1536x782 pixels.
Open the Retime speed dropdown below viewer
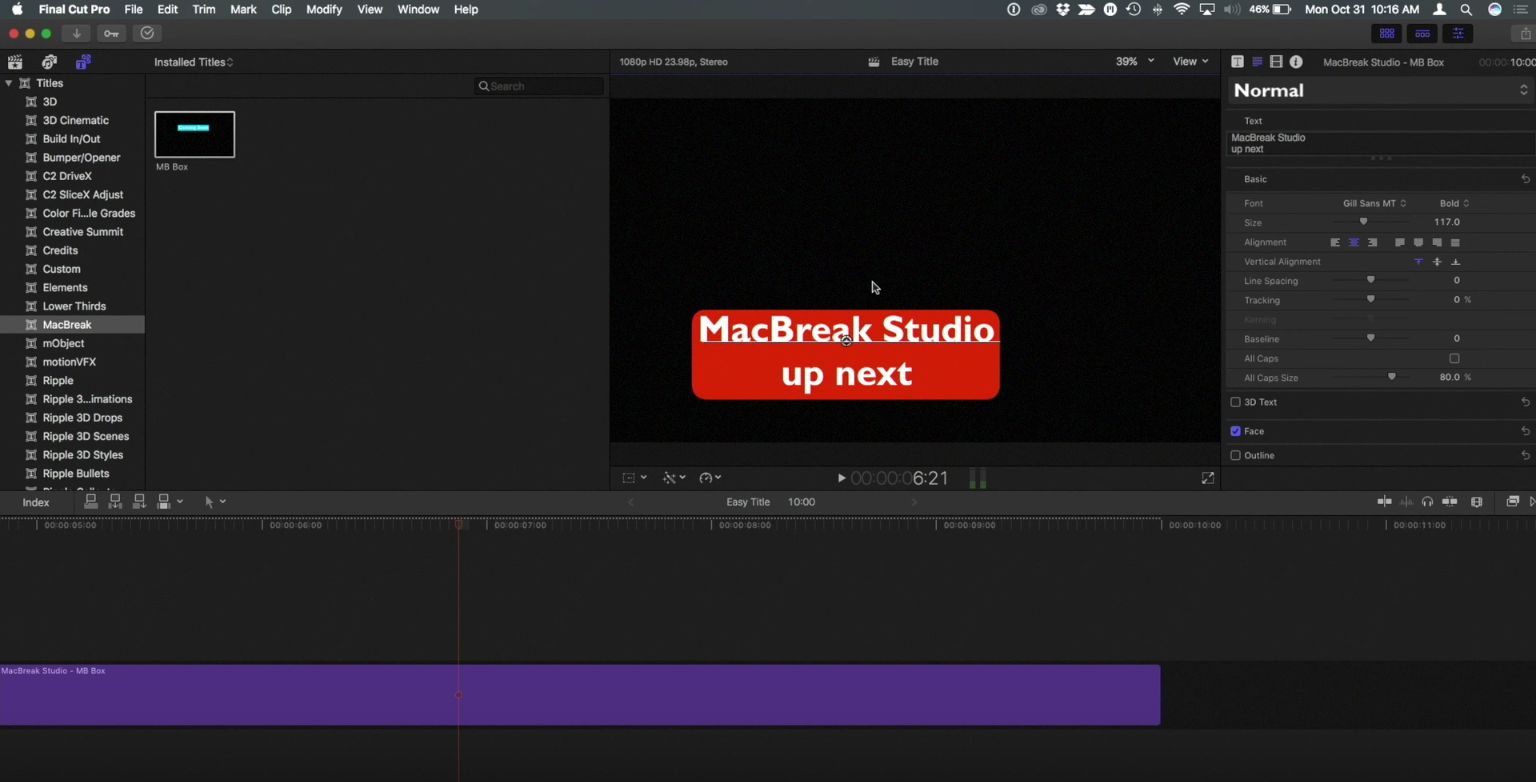(710, 478)
